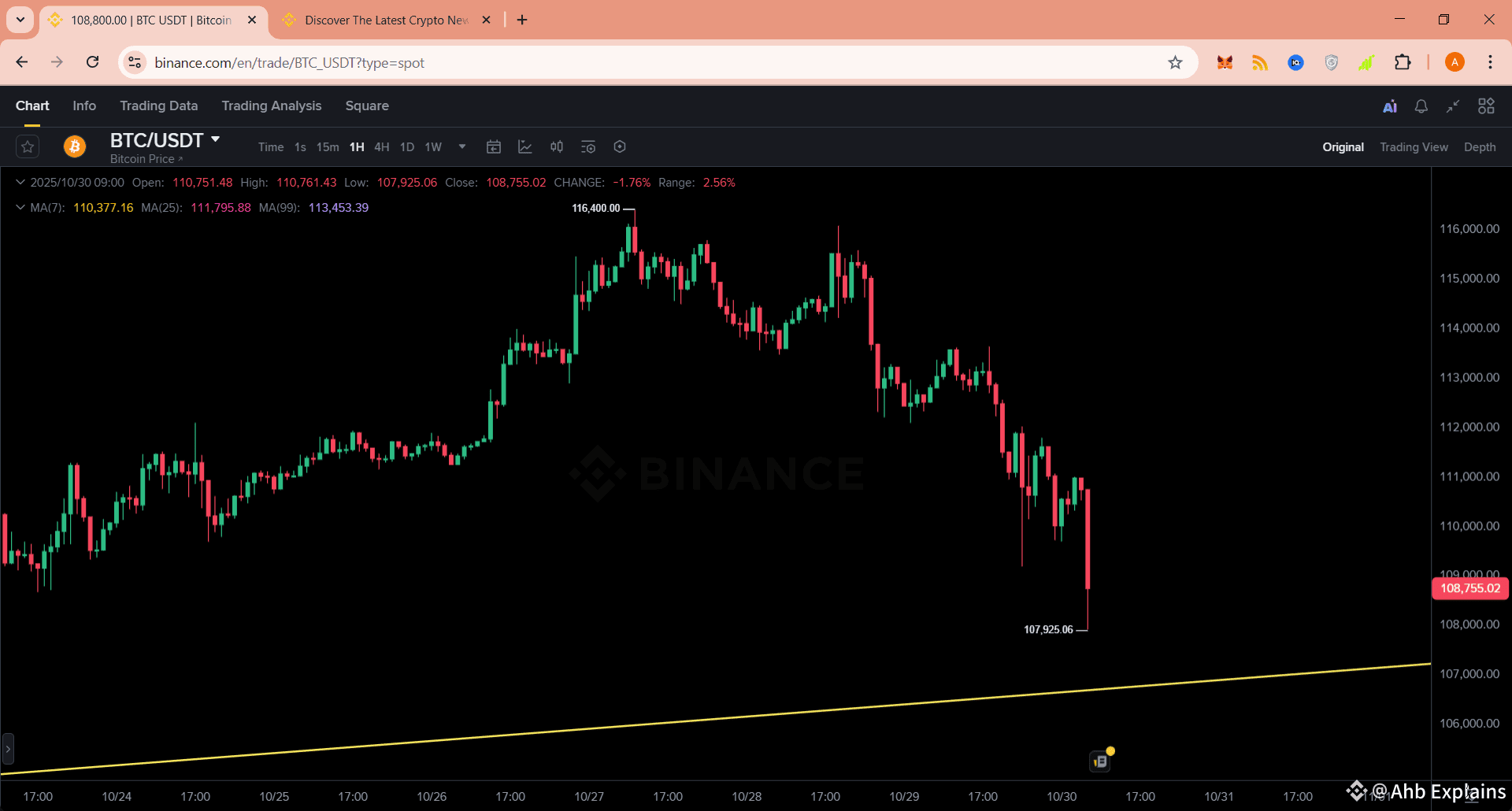1512x811 pixels.
Task: Collapse the MA indicator legend row
Action: [x=20, y=208]
